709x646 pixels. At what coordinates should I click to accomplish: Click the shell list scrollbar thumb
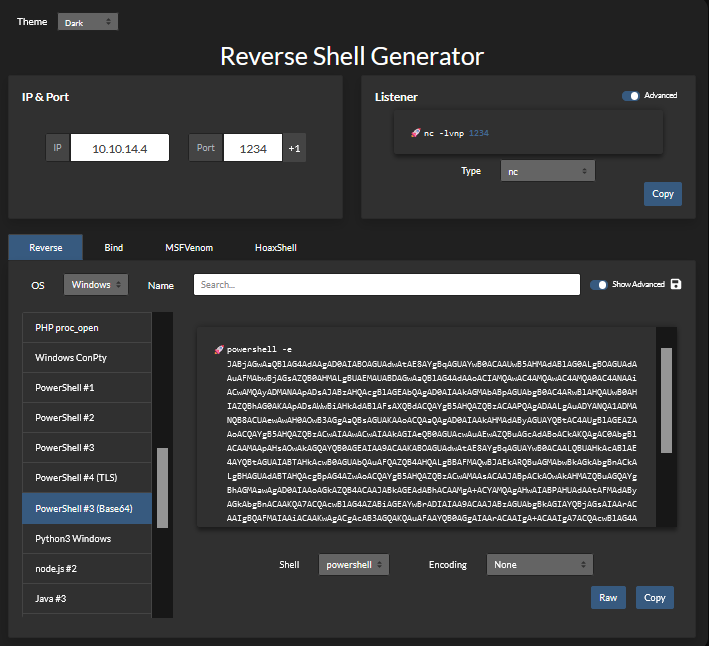click(x=162, y=488)
